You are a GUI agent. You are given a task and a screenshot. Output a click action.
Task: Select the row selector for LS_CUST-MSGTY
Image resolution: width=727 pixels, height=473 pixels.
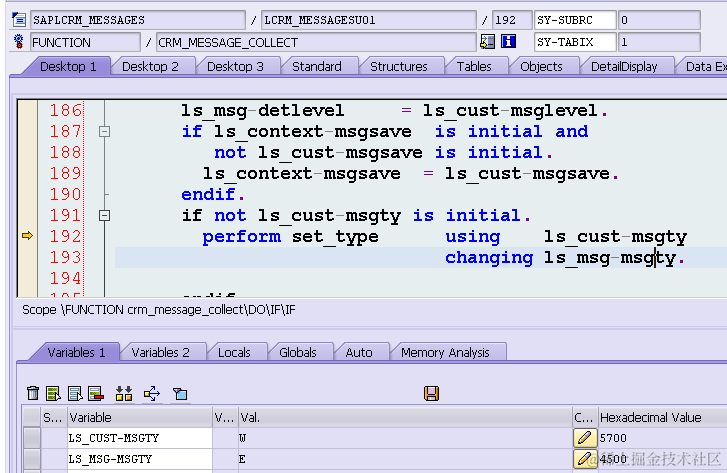32,438
